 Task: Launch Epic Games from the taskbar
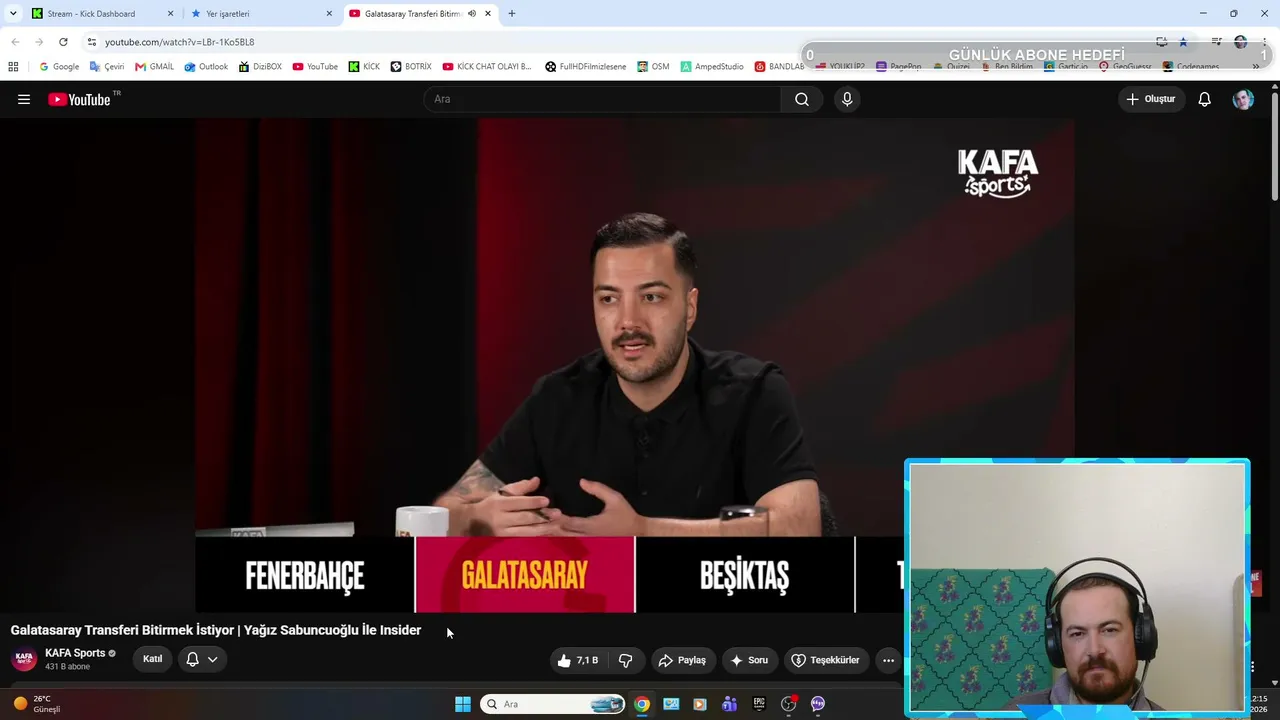[759, 704]
